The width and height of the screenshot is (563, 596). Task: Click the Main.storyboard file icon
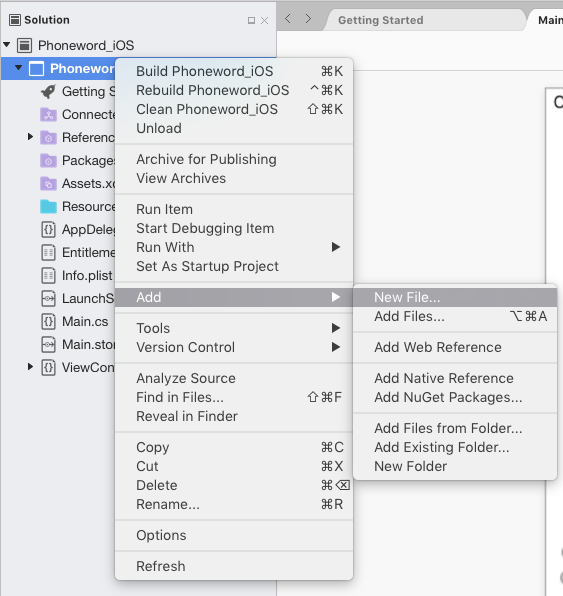point(48,345)
